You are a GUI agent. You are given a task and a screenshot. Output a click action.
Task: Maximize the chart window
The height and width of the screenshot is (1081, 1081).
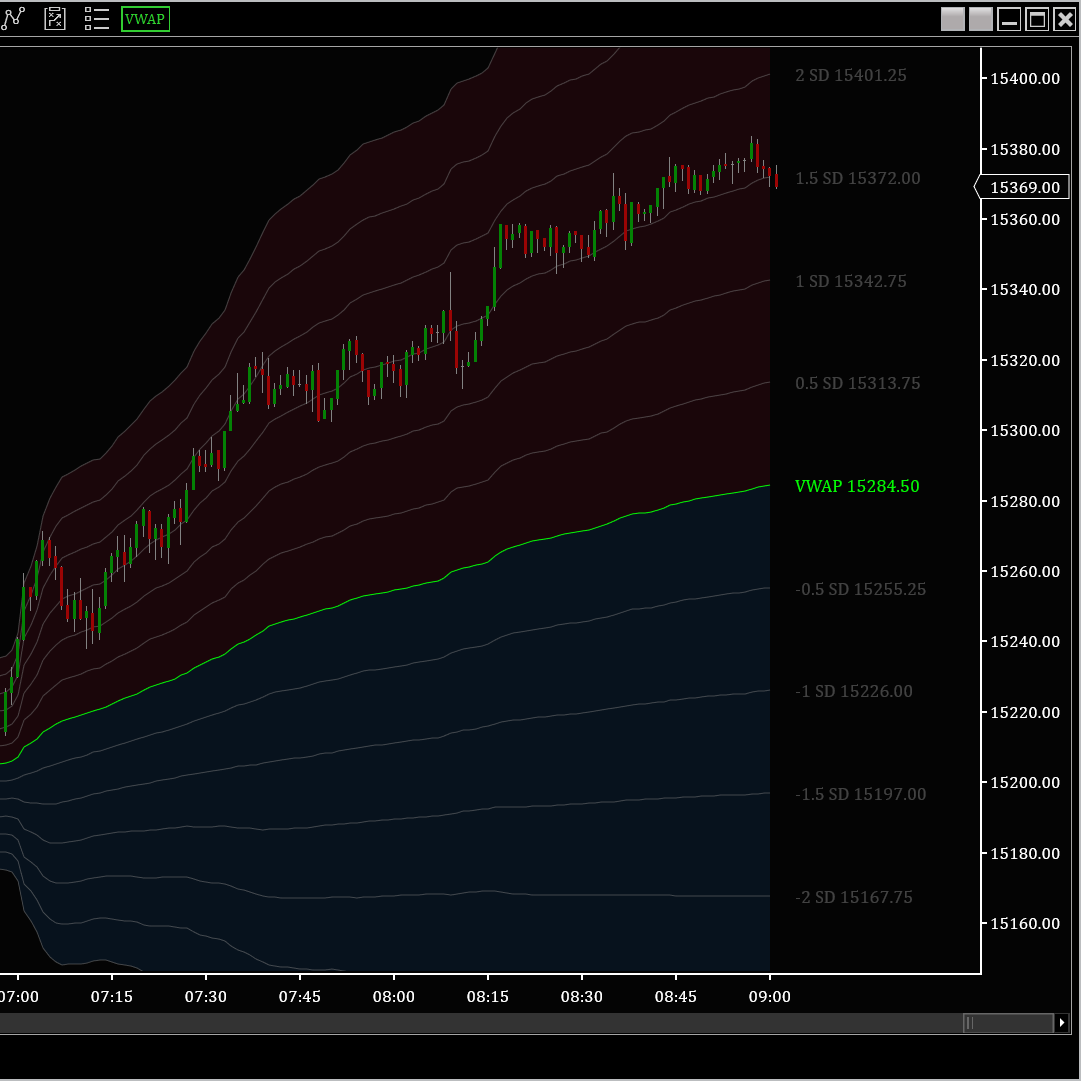[1037, 19]
